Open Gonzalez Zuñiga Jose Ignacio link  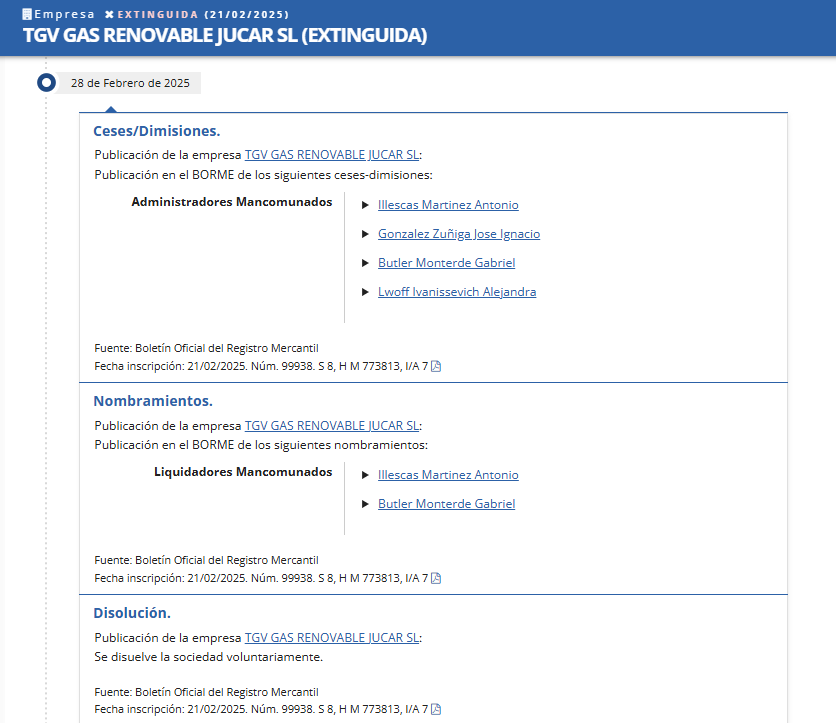point(459,234)
